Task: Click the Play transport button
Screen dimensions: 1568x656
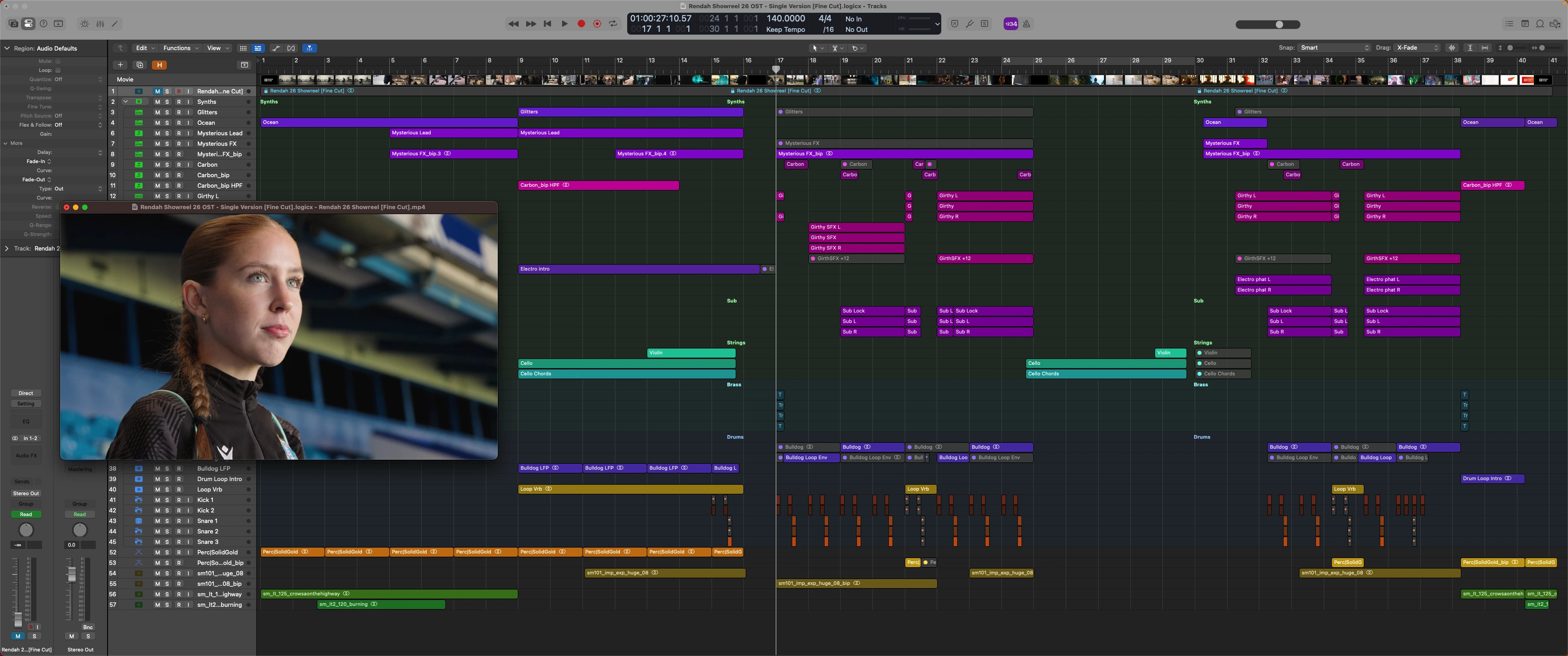Action: tap(564, 23)
